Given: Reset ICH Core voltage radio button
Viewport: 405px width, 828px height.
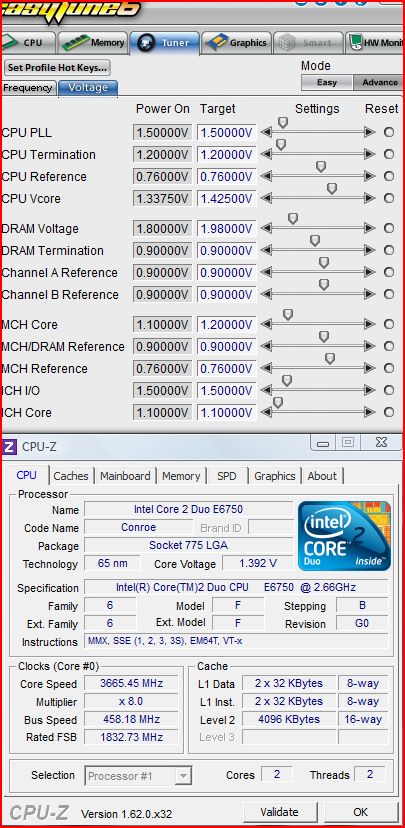Looking at the screenshot, I should click(x=389, y=412).
